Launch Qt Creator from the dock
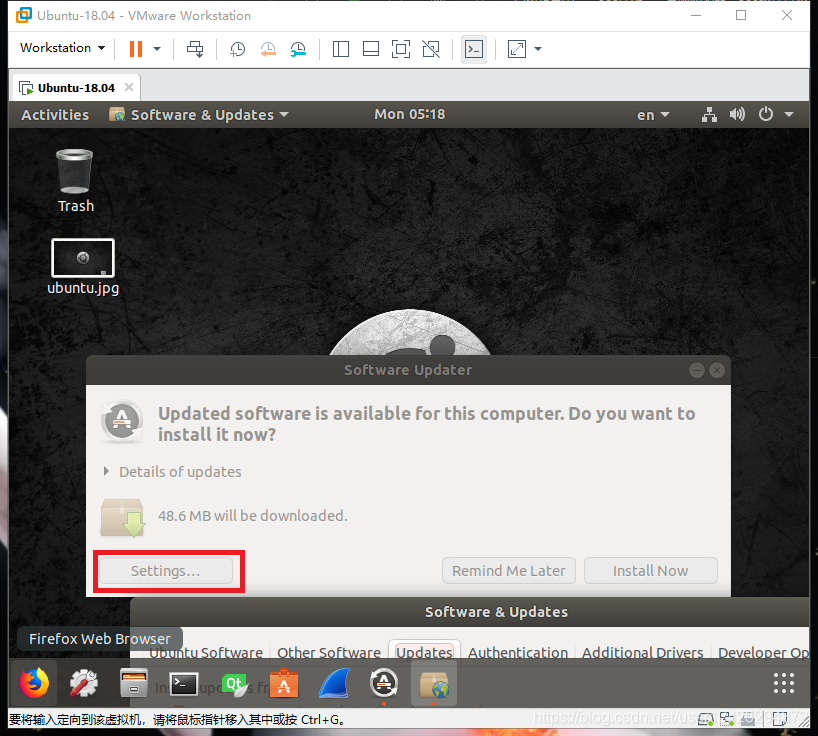818x736 pixels. [234, 683]
